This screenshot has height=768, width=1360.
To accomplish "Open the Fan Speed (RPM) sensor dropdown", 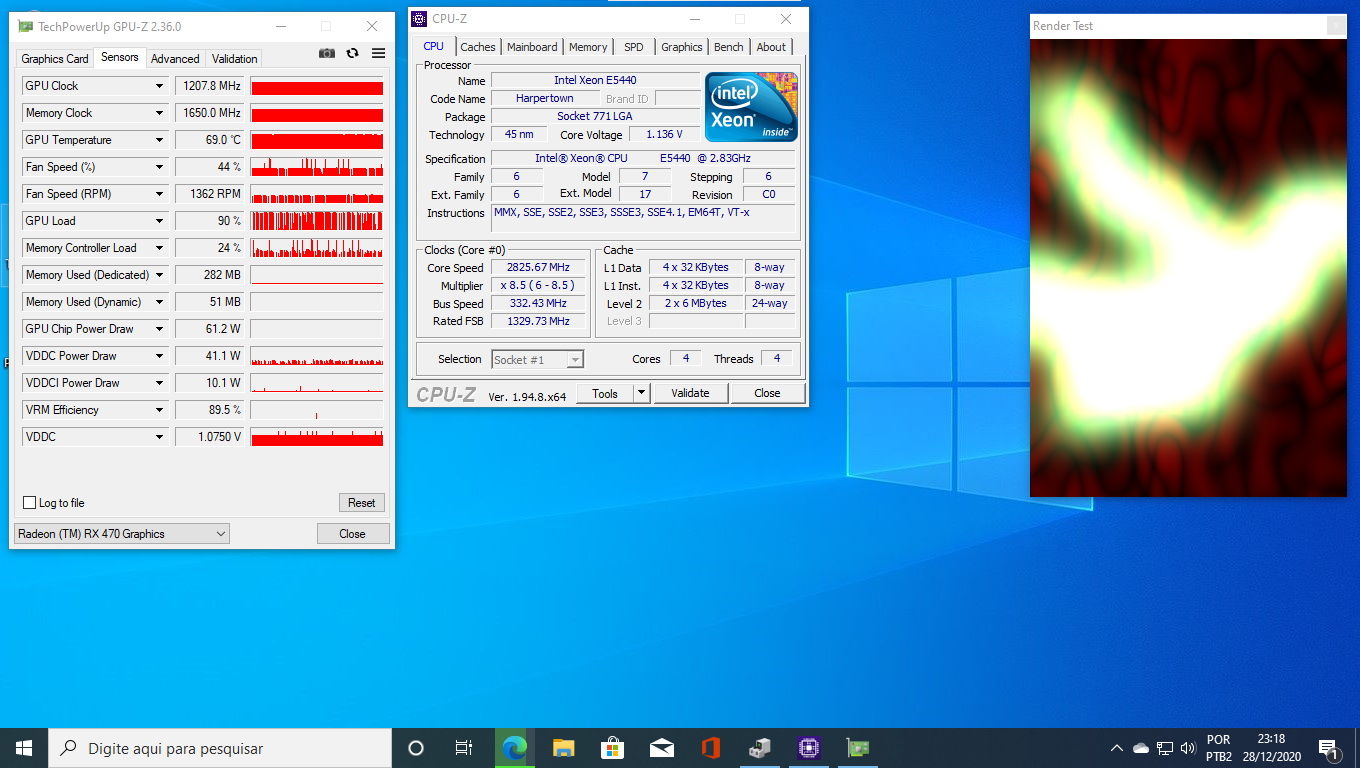I will point(159,194).
